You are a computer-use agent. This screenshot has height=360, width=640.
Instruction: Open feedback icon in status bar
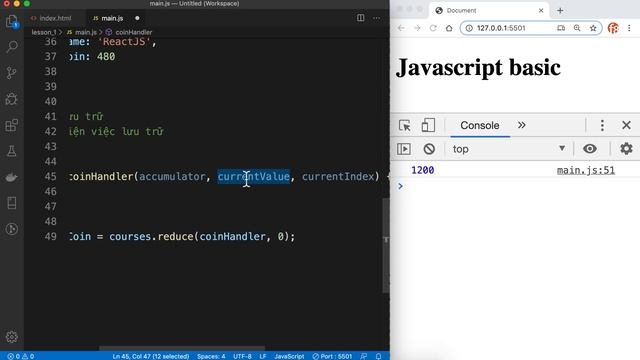[364, 356]
